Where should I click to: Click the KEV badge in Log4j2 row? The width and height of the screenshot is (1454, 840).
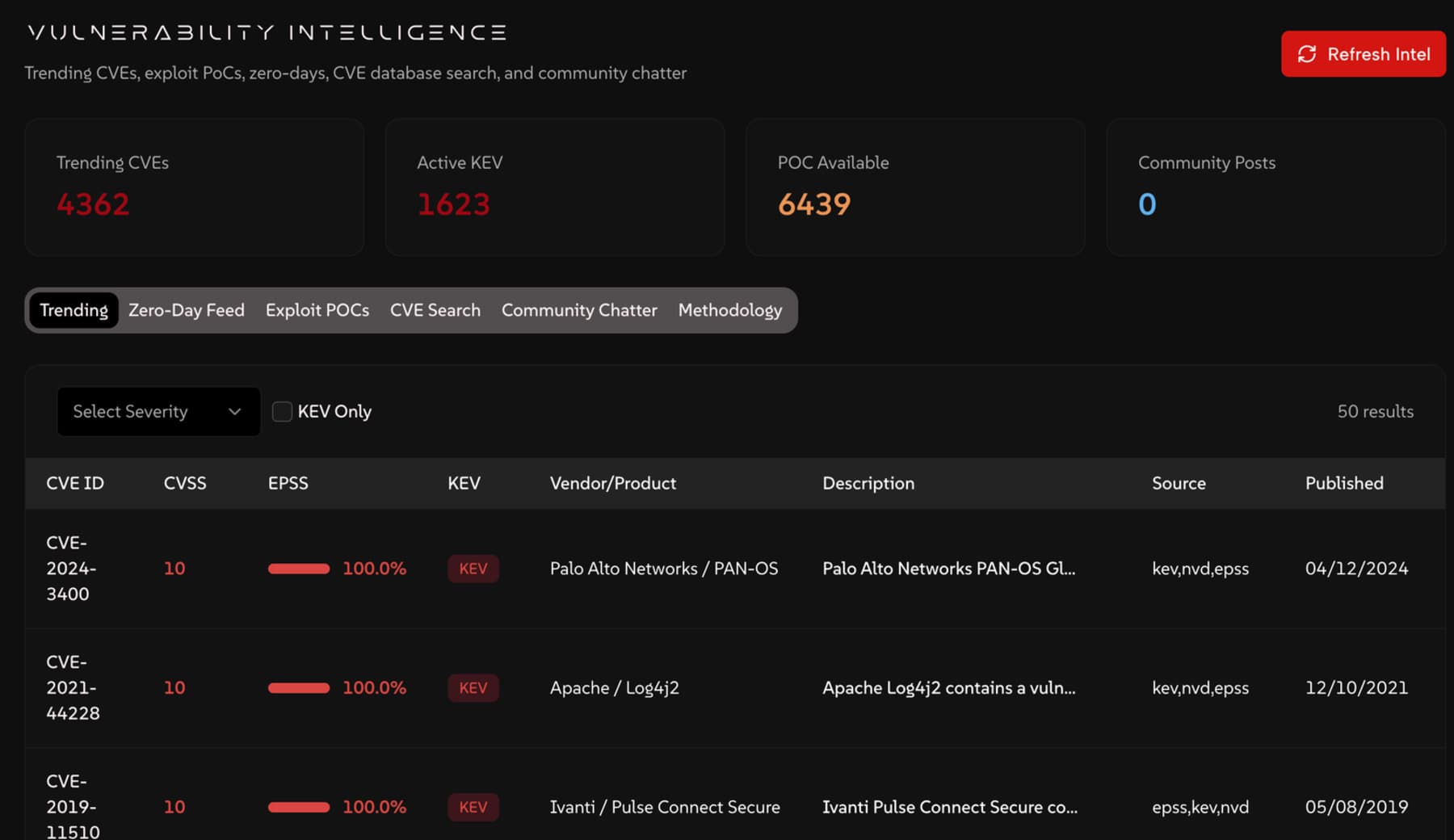pyautogui.click(x=473, y=688)
